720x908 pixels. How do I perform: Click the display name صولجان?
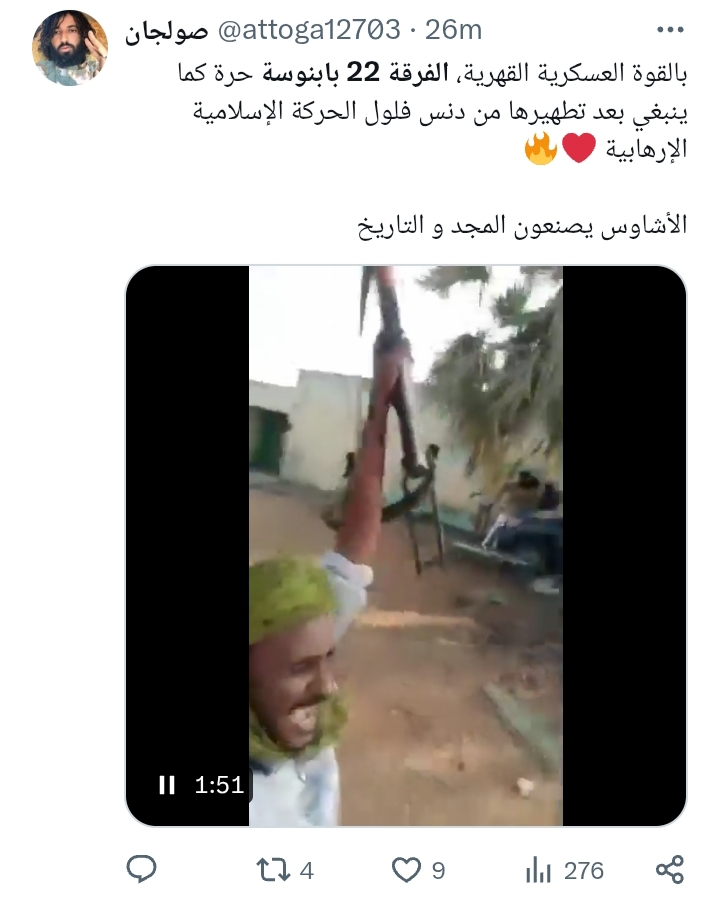pyautogui.click(x=167, y=31)
